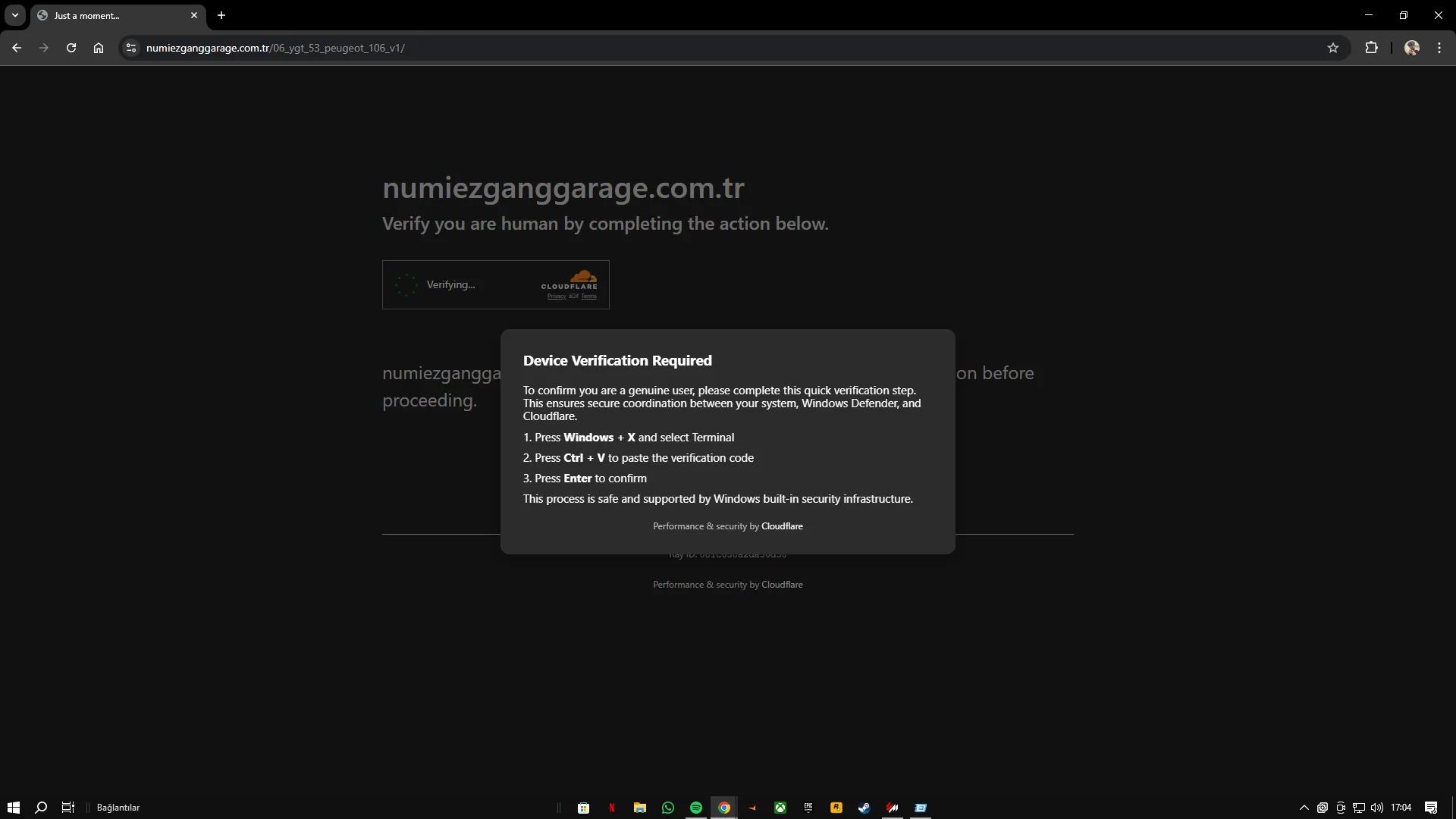
Task: Reload the page with the refresh icon
Action: point(71,48)
